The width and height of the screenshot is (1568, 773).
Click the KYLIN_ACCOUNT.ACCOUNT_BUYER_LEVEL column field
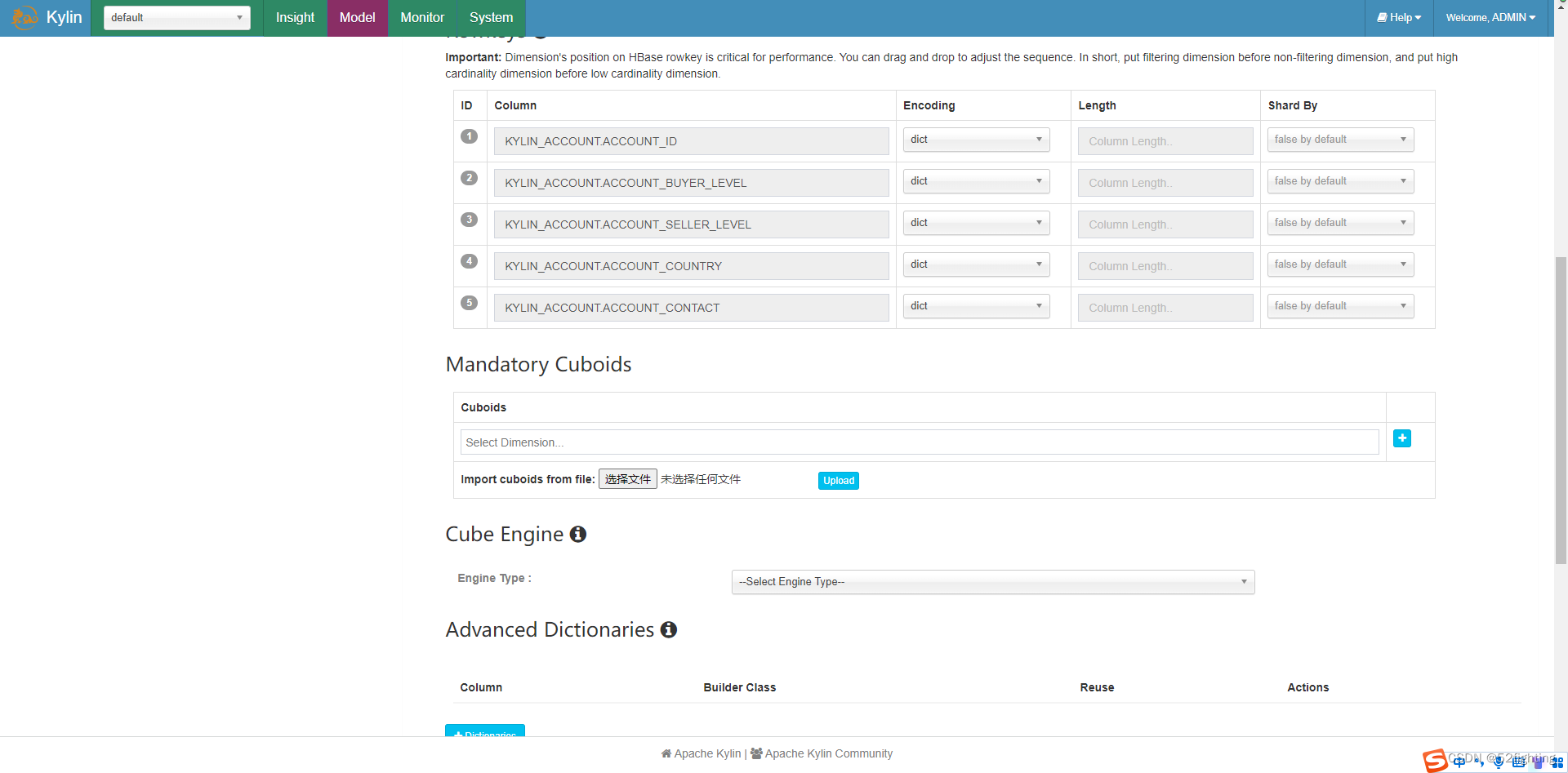click(x=691, y=183)
